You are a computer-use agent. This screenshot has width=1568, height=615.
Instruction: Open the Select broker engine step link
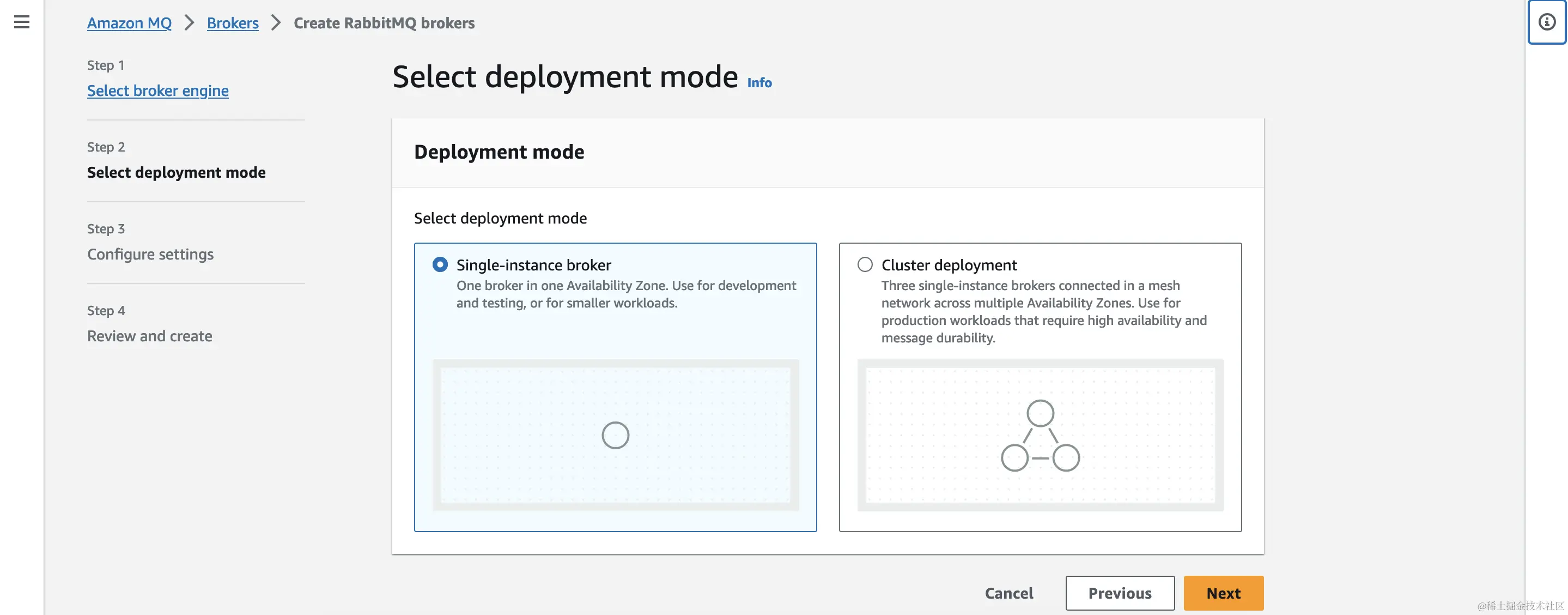pyautogui.click(x=157, y=91)
